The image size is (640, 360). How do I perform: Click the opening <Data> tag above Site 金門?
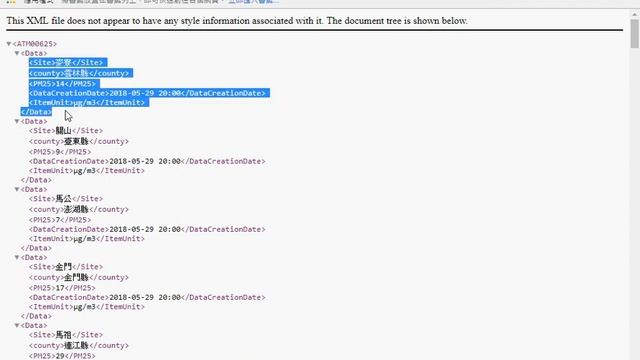pos(34,258)
